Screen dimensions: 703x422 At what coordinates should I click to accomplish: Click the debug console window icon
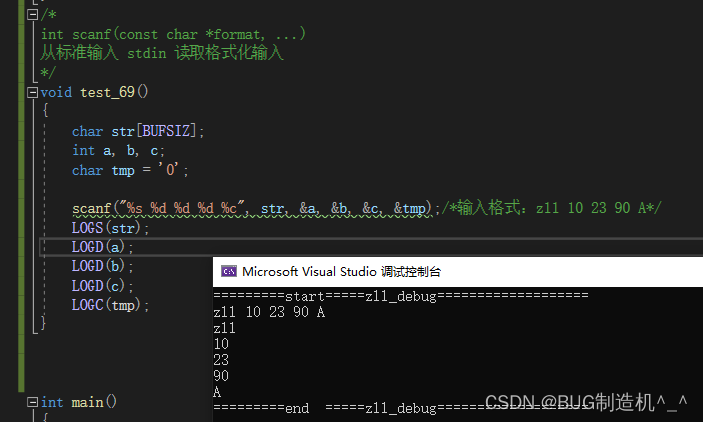pyautogui.click(x=229, y=271)
